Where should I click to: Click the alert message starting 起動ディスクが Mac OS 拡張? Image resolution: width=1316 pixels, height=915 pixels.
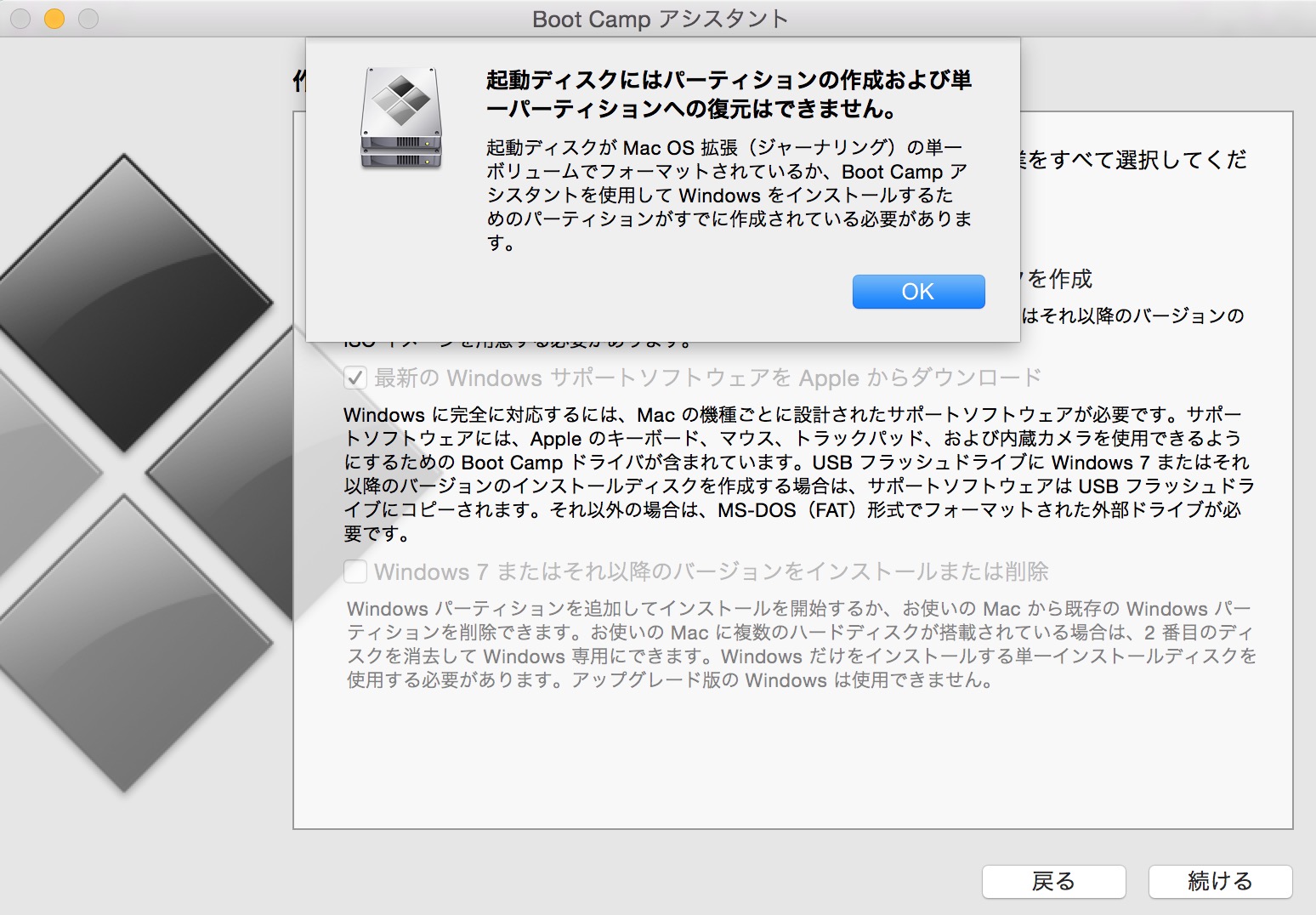click(x=729, y=195)
